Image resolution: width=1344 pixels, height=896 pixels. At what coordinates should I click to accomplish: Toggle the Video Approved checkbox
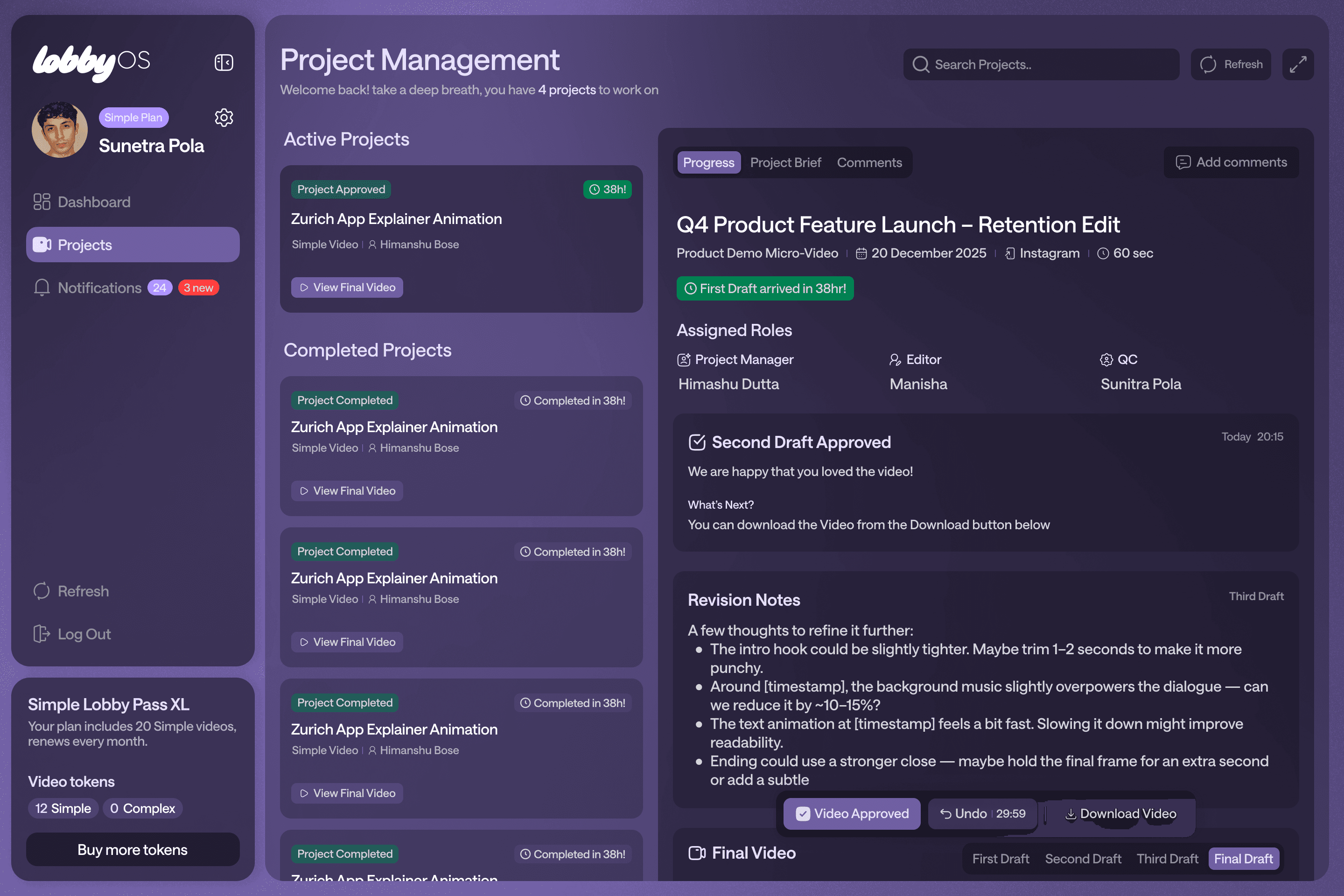point(803,814)
